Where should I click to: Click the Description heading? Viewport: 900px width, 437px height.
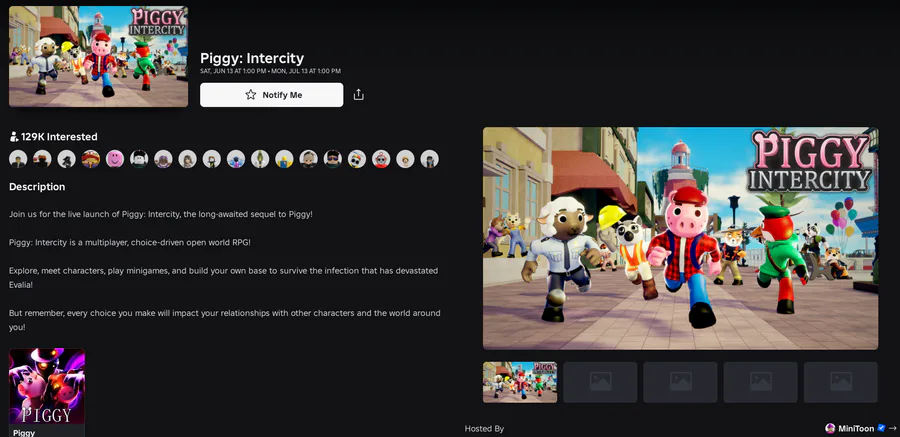(37, 187)
